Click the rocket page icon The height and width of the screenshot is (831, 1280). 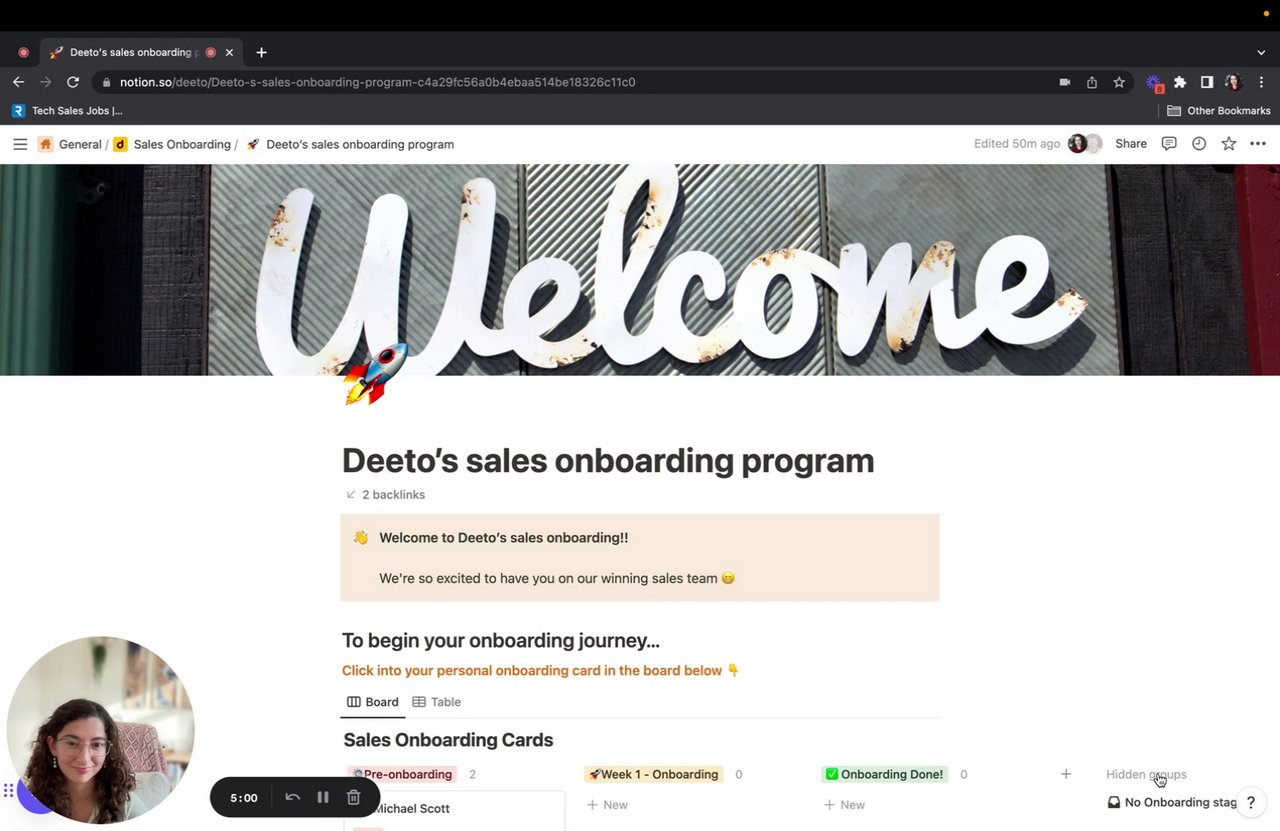375,374
